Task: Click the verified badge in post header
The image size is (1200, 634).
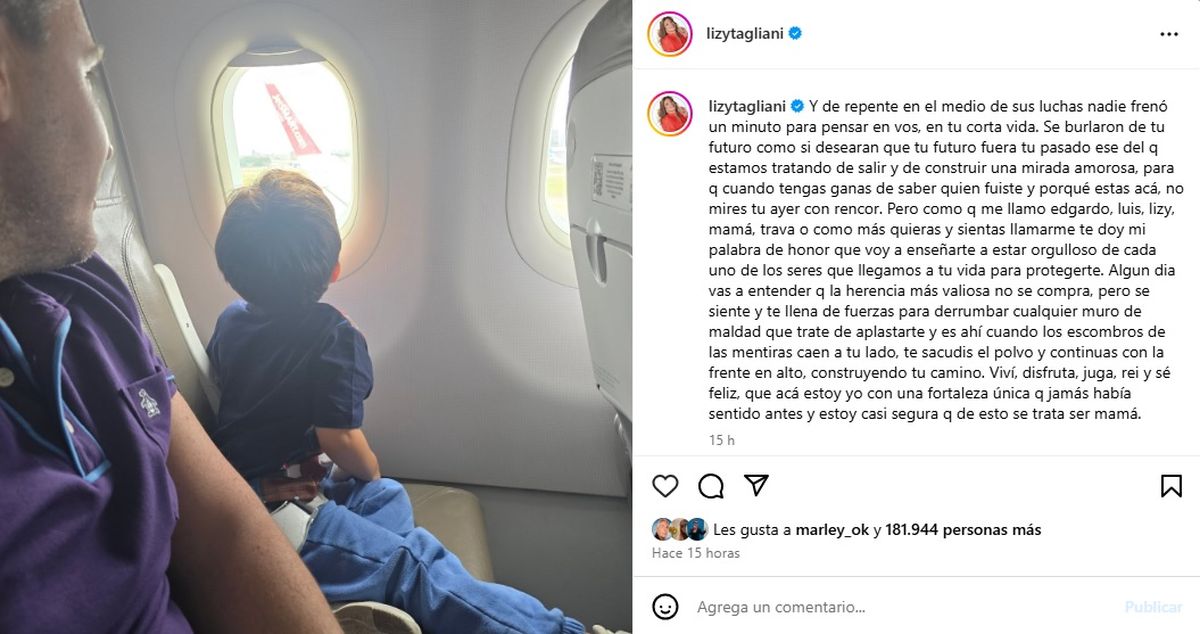Action: point(795,33)
